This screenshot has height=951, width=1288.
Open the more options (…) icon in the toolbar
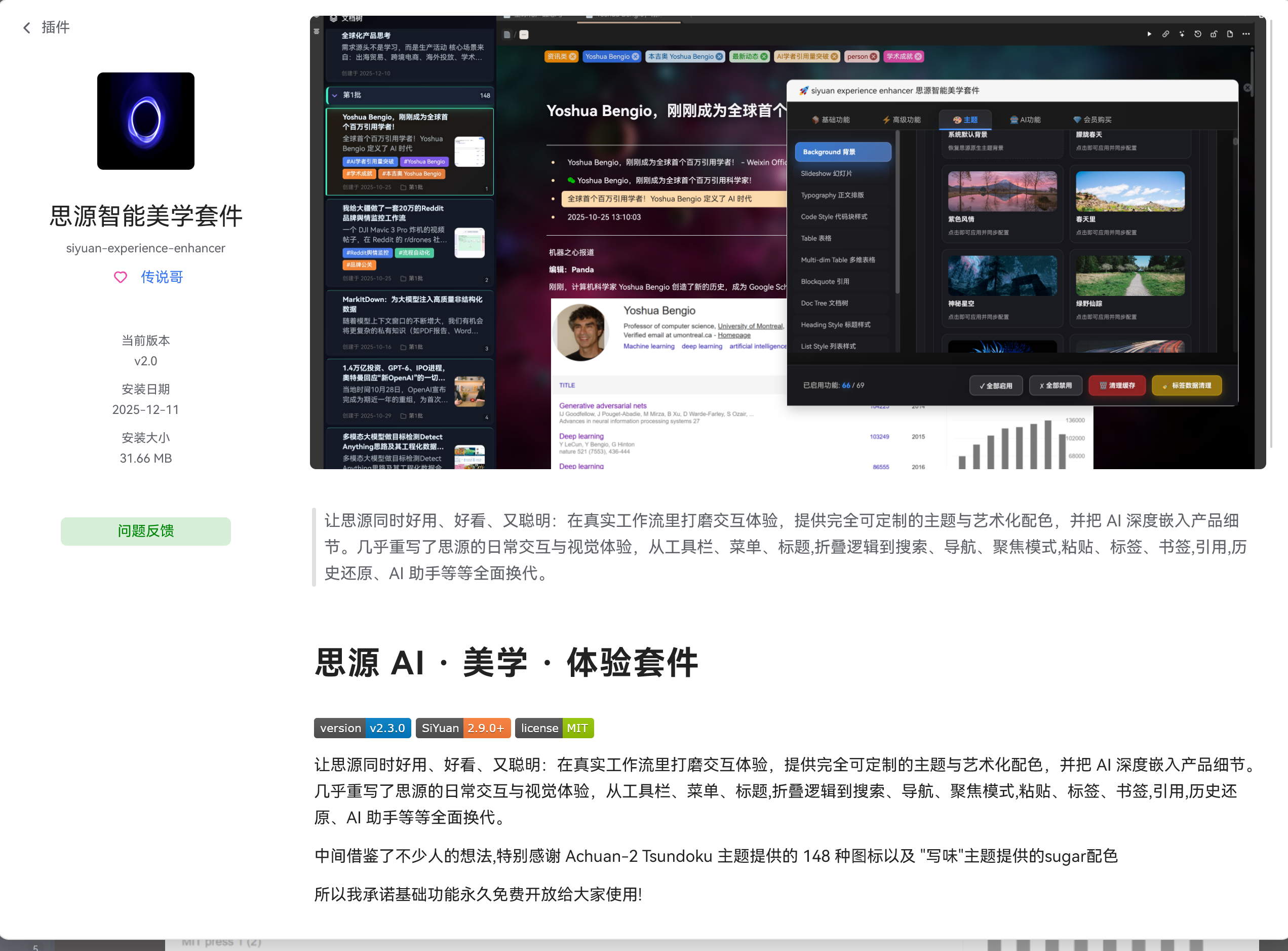(1246, 34)
